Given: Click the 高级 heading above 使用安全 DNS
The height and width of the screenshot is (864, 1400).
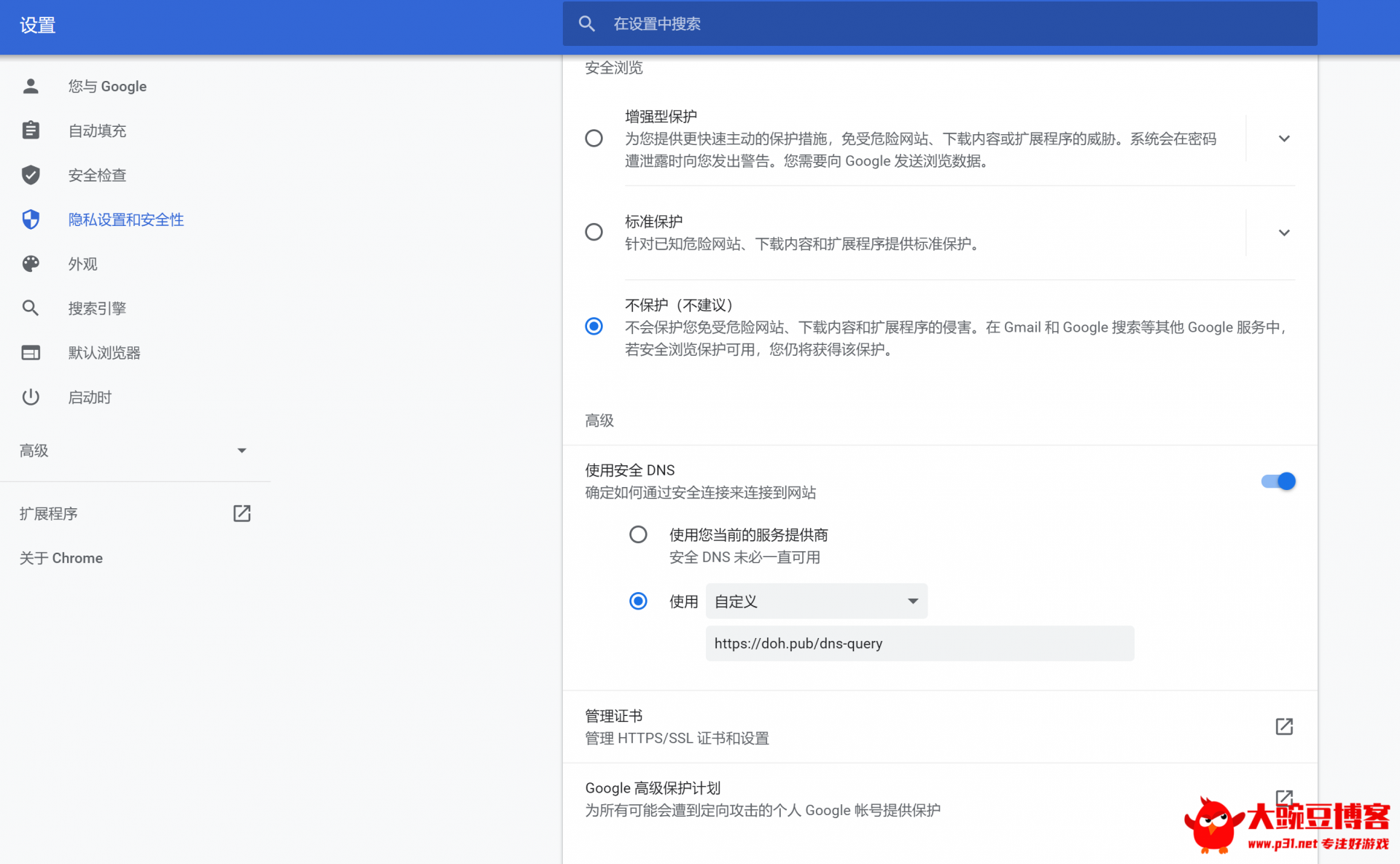Looking at the screenshot, I should [599, 421].
